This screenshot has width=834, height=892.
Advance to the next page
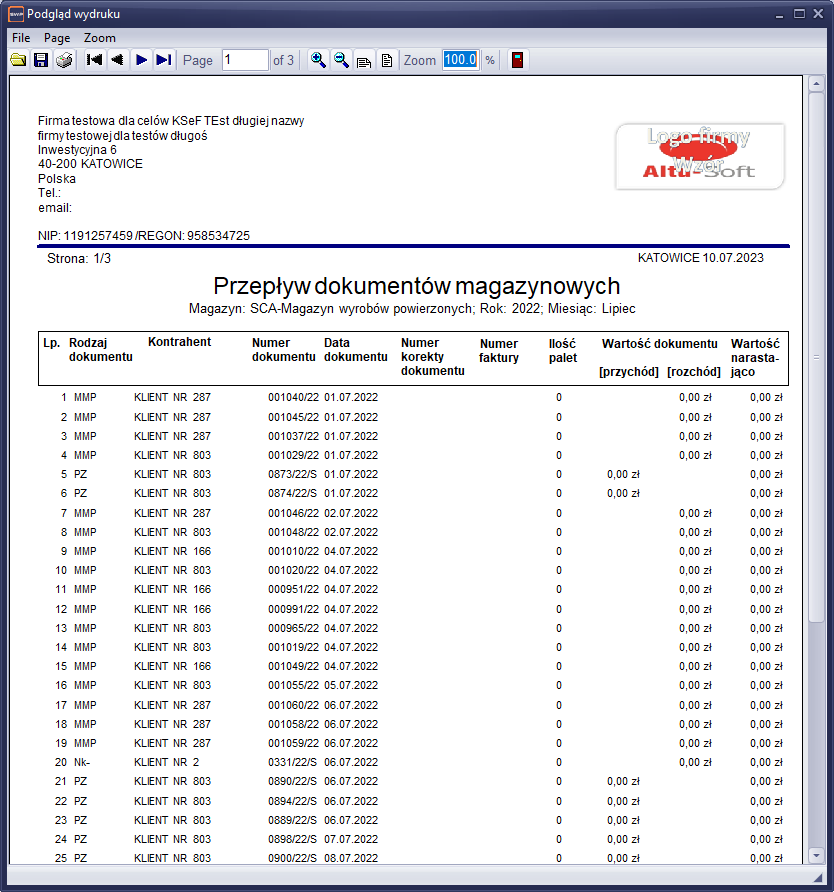tap(141, 60)
